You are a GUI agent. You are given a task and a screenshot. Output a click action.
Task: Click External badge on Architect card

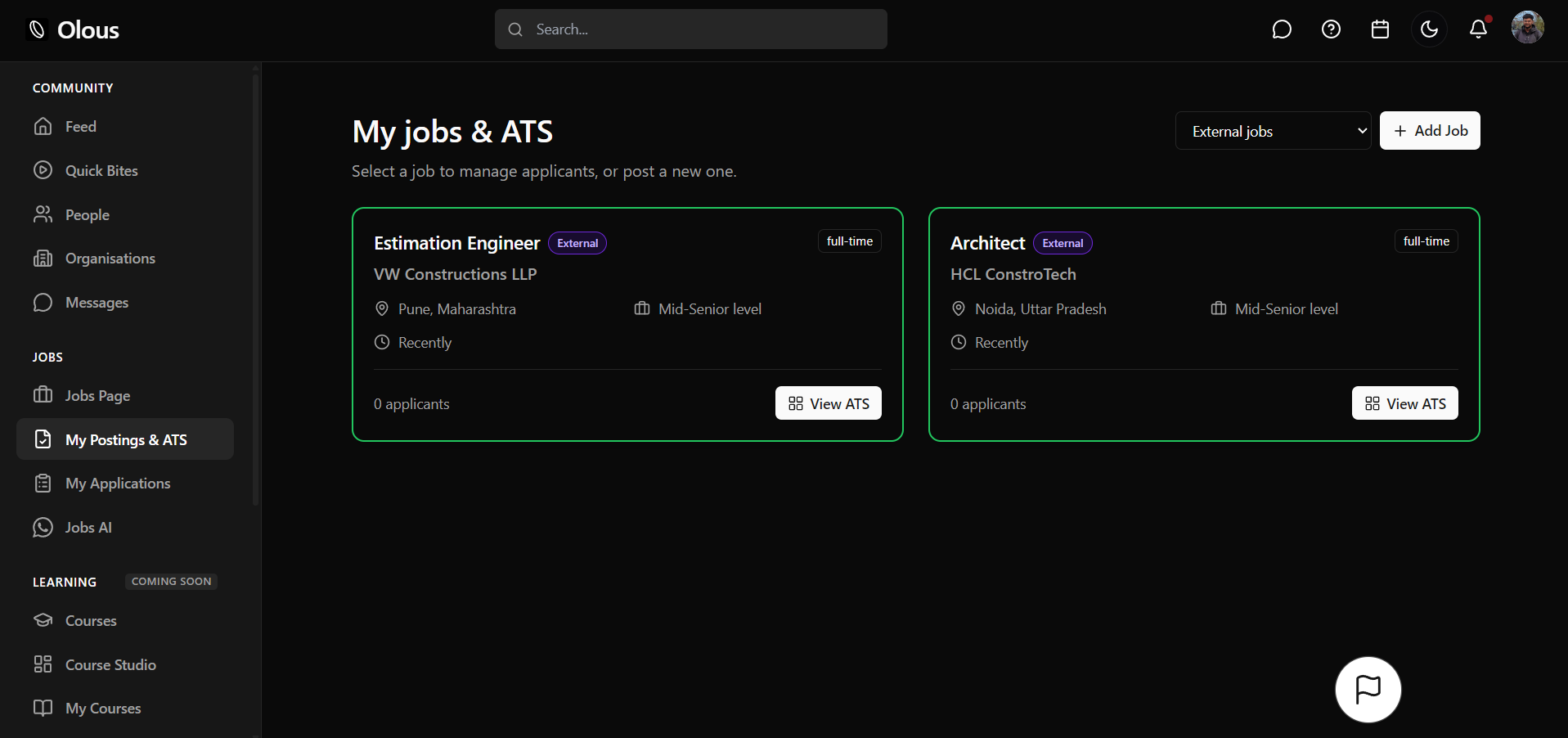(x=1063, y=243)
